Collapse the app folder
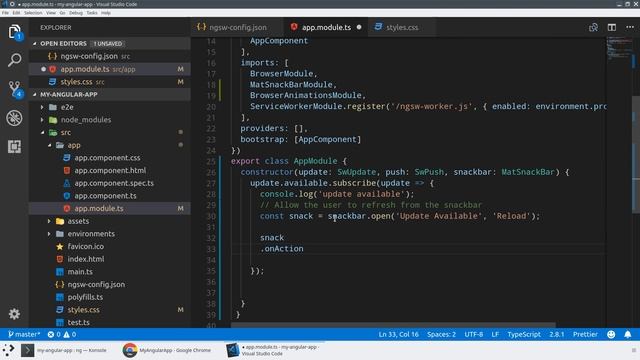 (49, 145)
